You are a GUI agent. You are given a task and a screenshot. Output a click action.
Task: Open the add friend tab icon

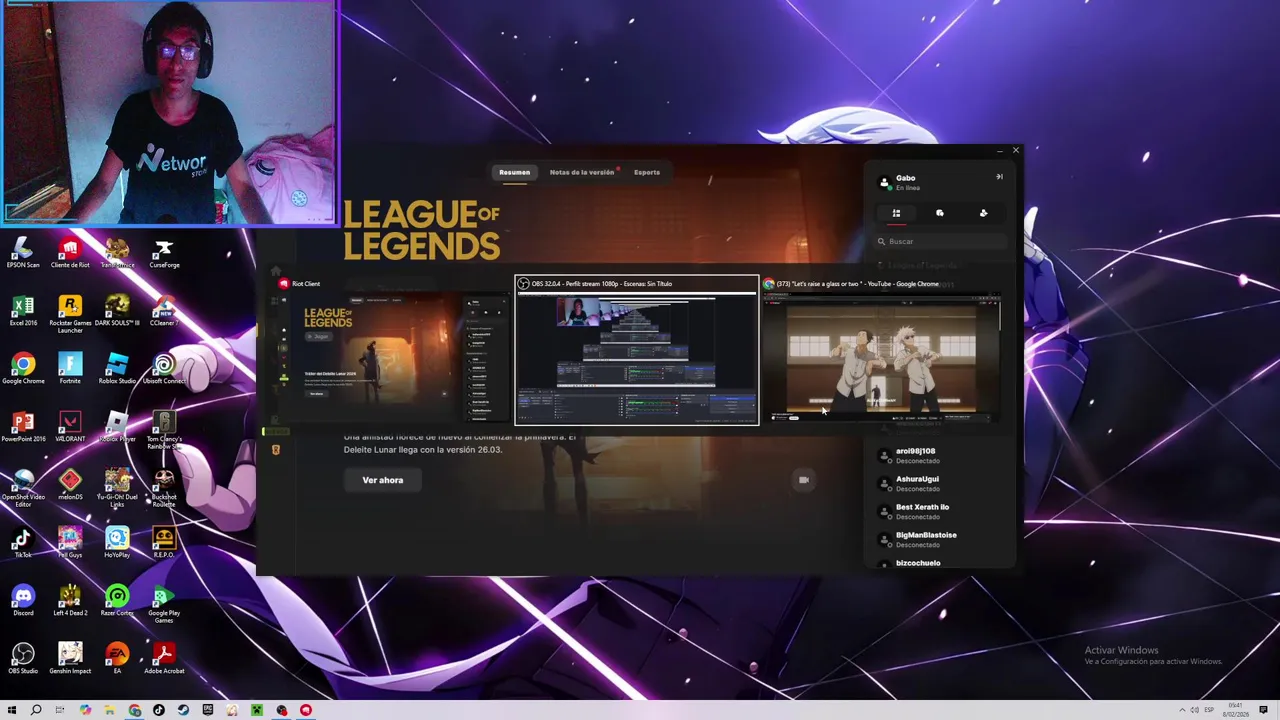point(983,213)
